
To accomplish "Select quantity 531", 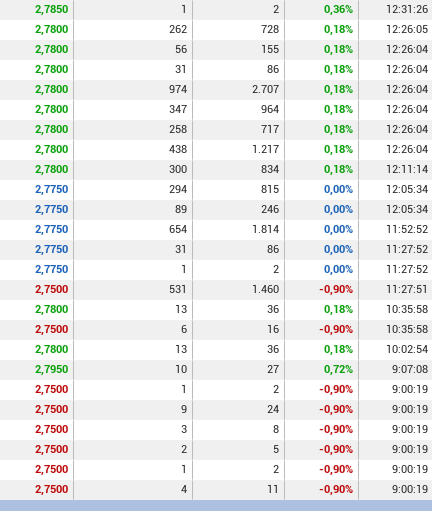I will 178,289.
